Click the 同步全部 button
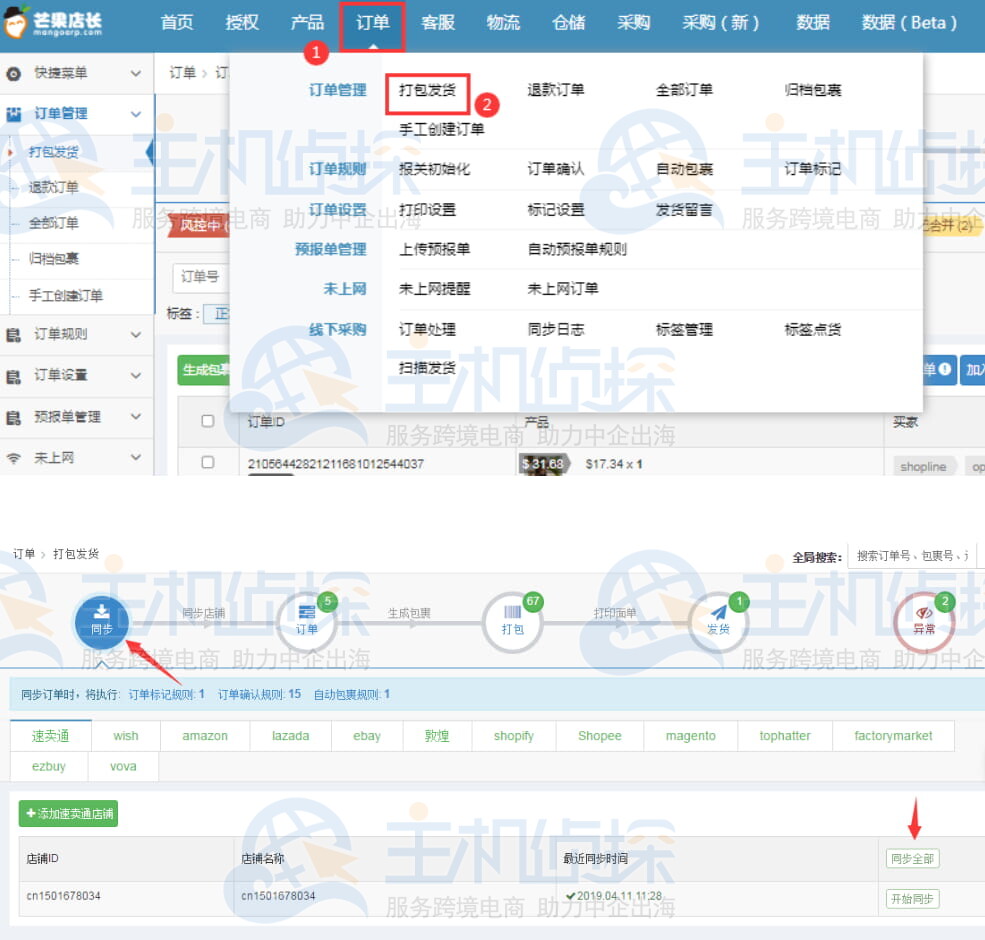Viewport: 985px width, 940px height. [912, 859]
